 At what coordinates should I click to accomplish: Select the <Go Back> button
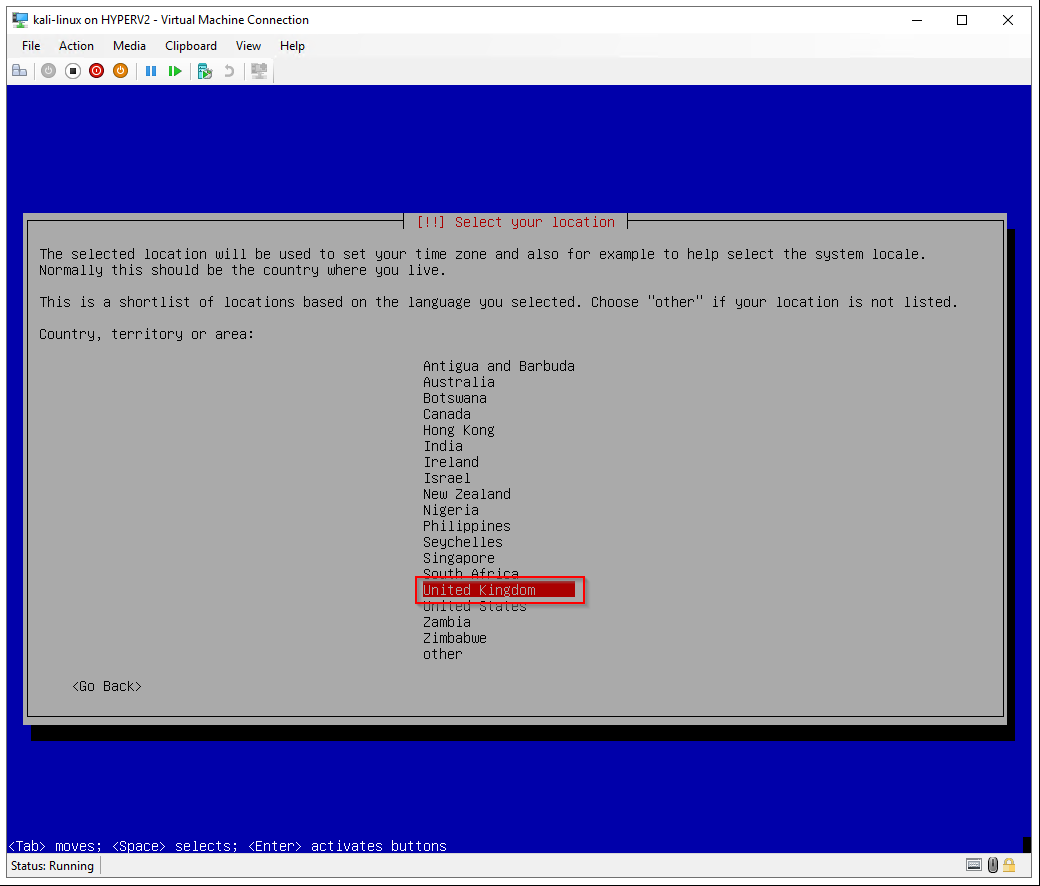[107, 686]
